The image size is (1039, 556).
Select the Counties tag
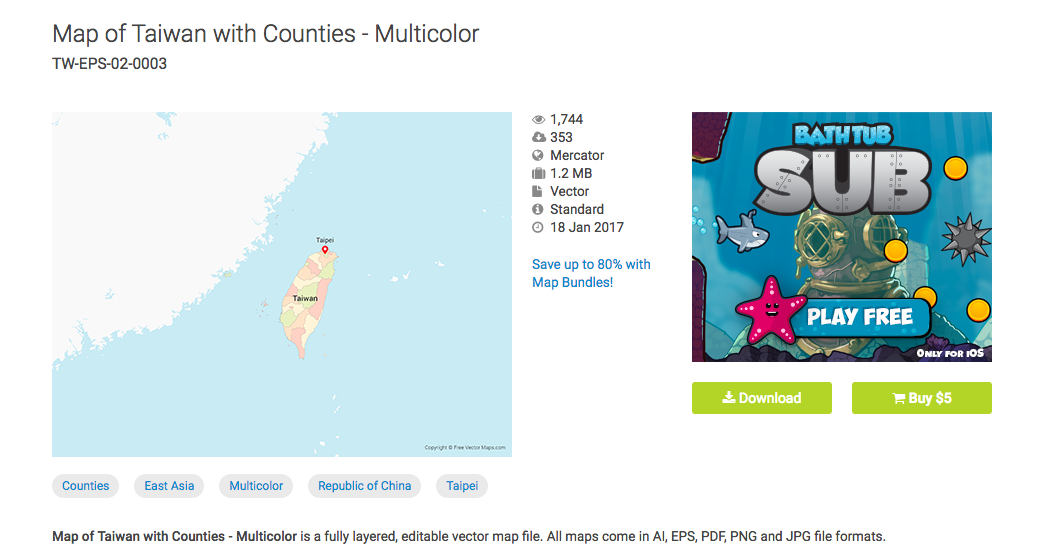(85, 486)
